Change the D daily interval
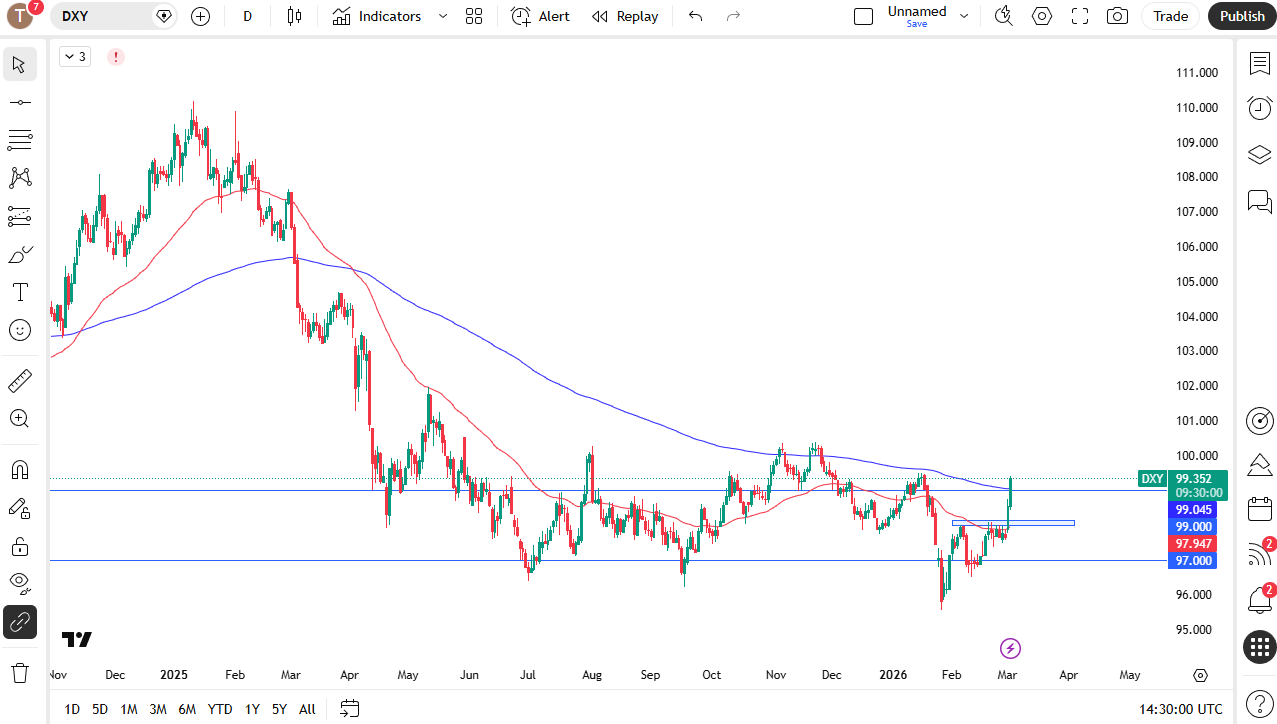Image resolution: width=1277 pixels, height=724 pixels. point(248,16)
